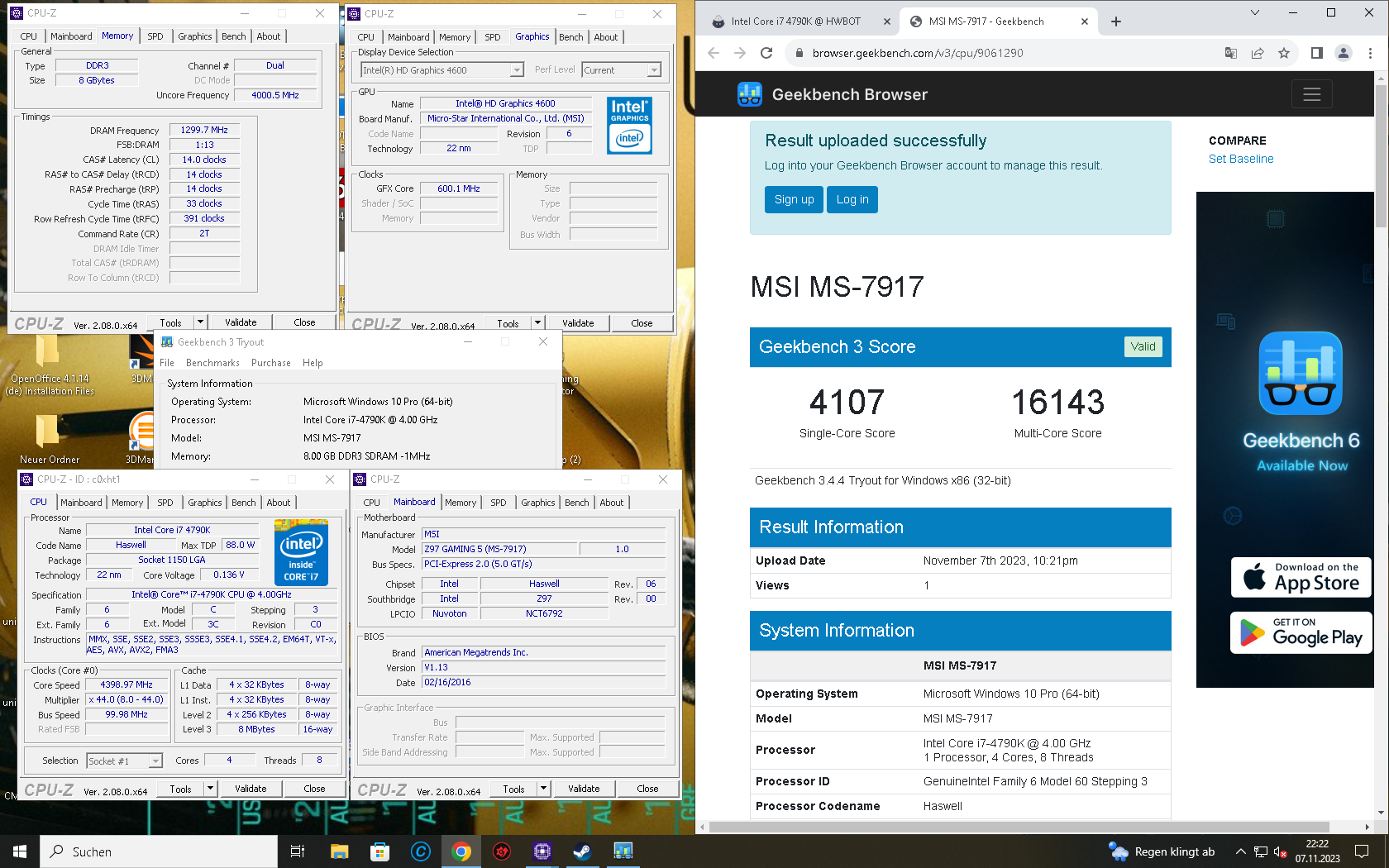Open the File menu in Geekbench 3
Viewport: 1389px width, 868px height.
click(167, 363)
